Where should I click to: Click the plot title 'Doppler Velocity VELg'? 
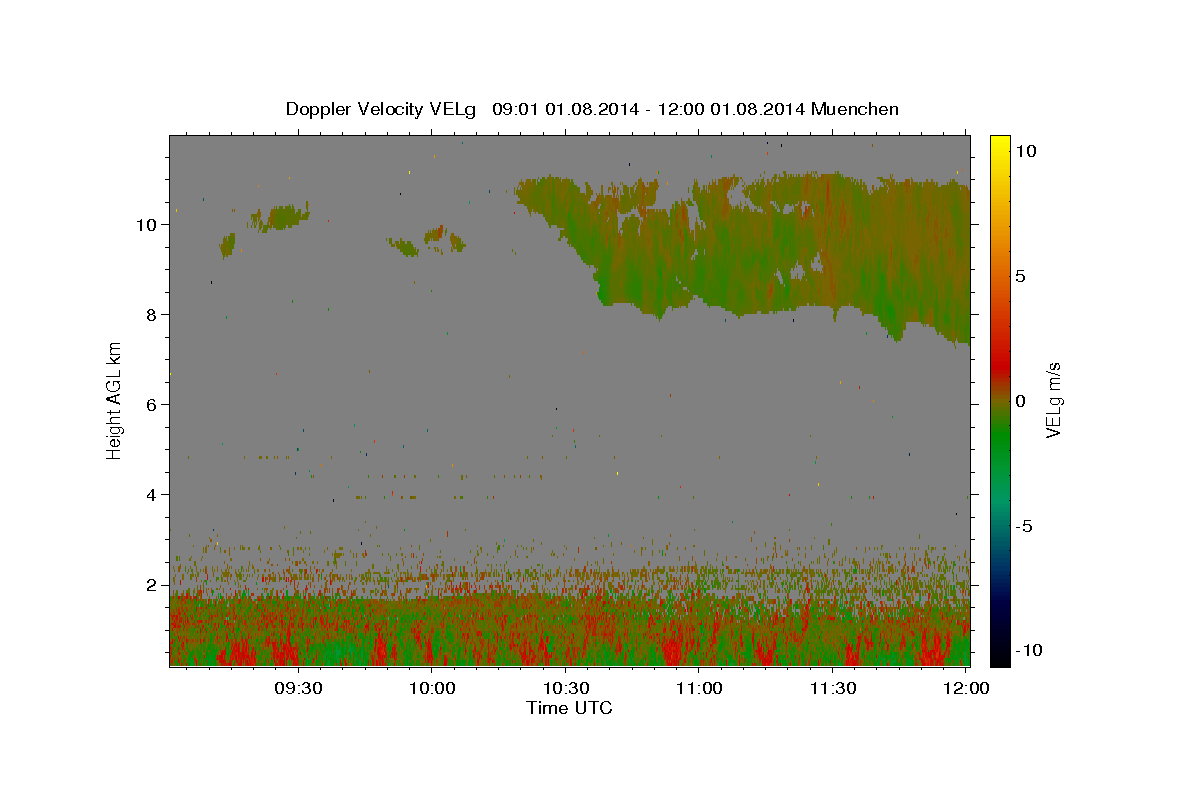click(x=382, y=109)
